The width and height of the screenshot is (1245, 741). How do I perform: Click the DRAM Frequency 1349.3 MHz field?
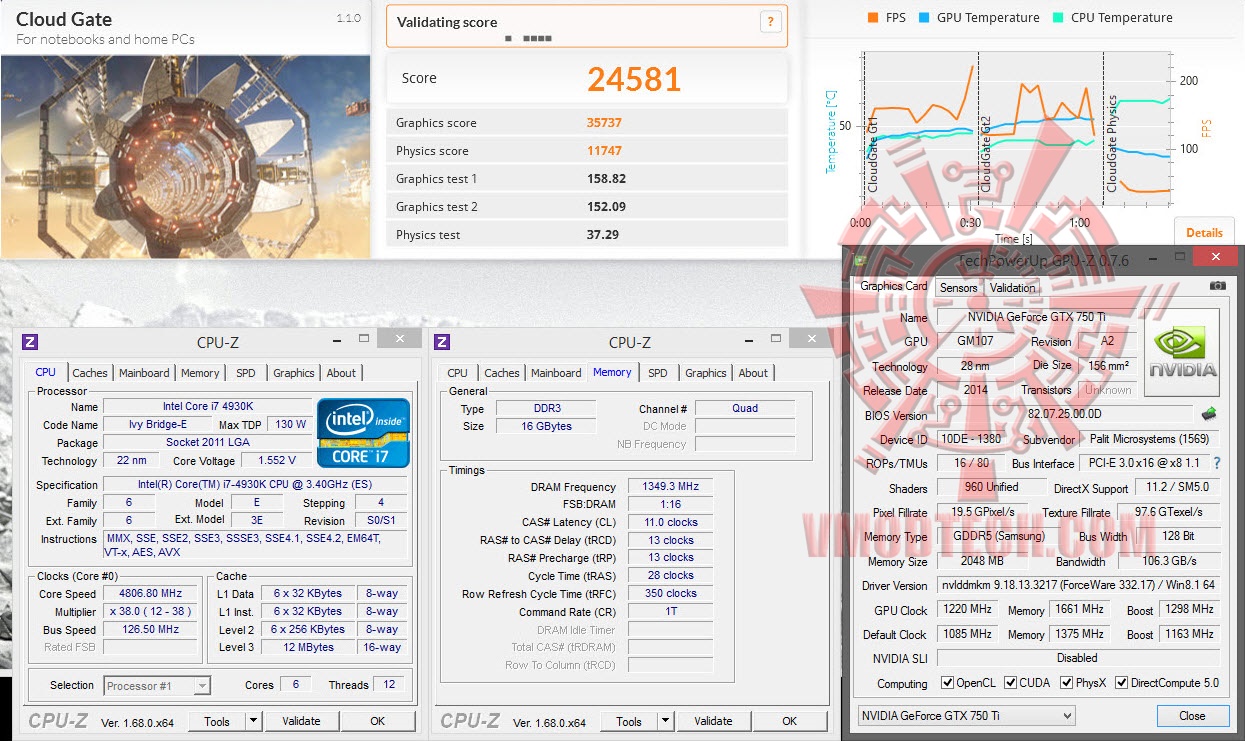[670, 487]
